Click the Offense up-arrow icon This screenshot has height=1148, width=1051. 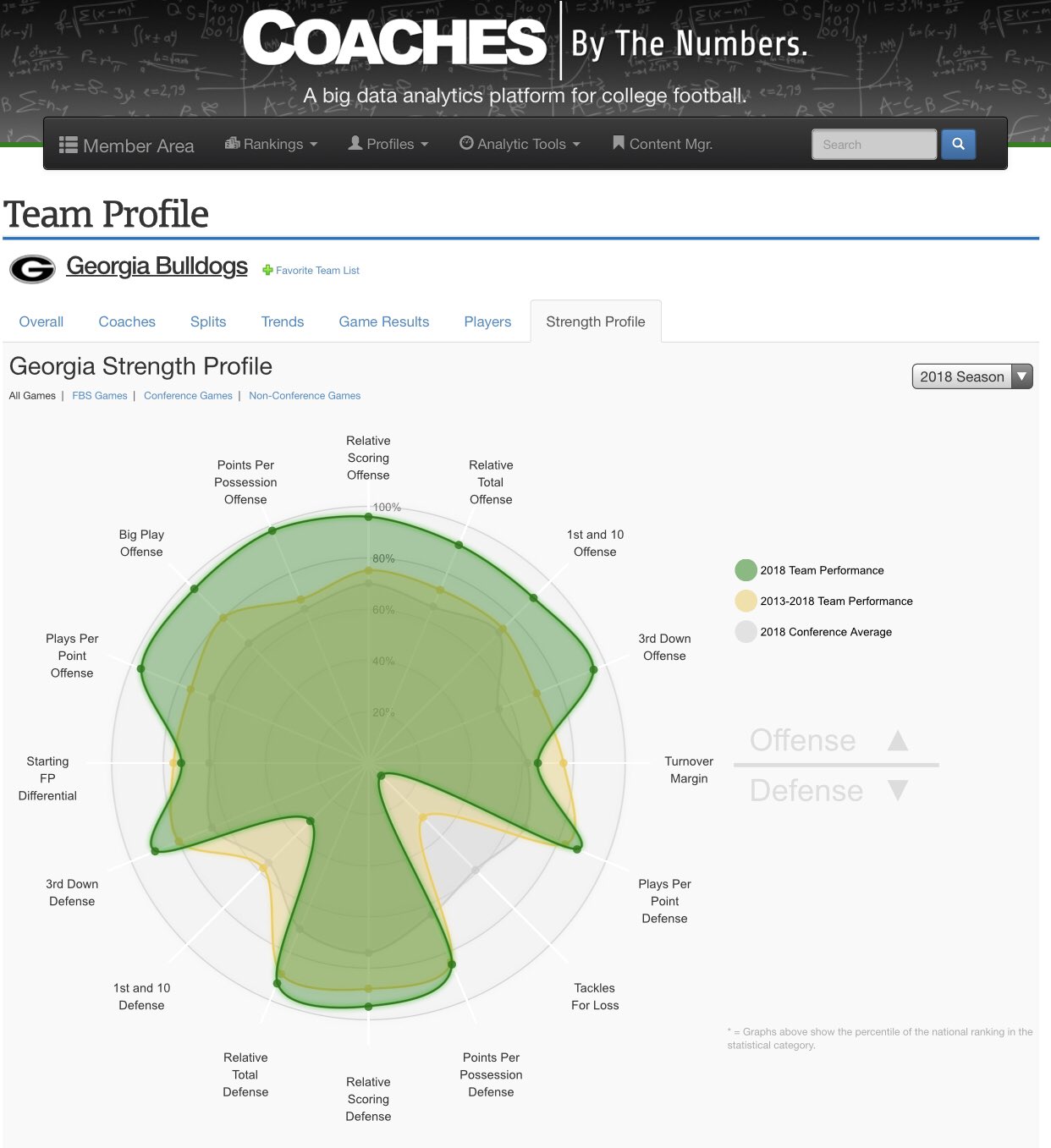pos(898,741)
